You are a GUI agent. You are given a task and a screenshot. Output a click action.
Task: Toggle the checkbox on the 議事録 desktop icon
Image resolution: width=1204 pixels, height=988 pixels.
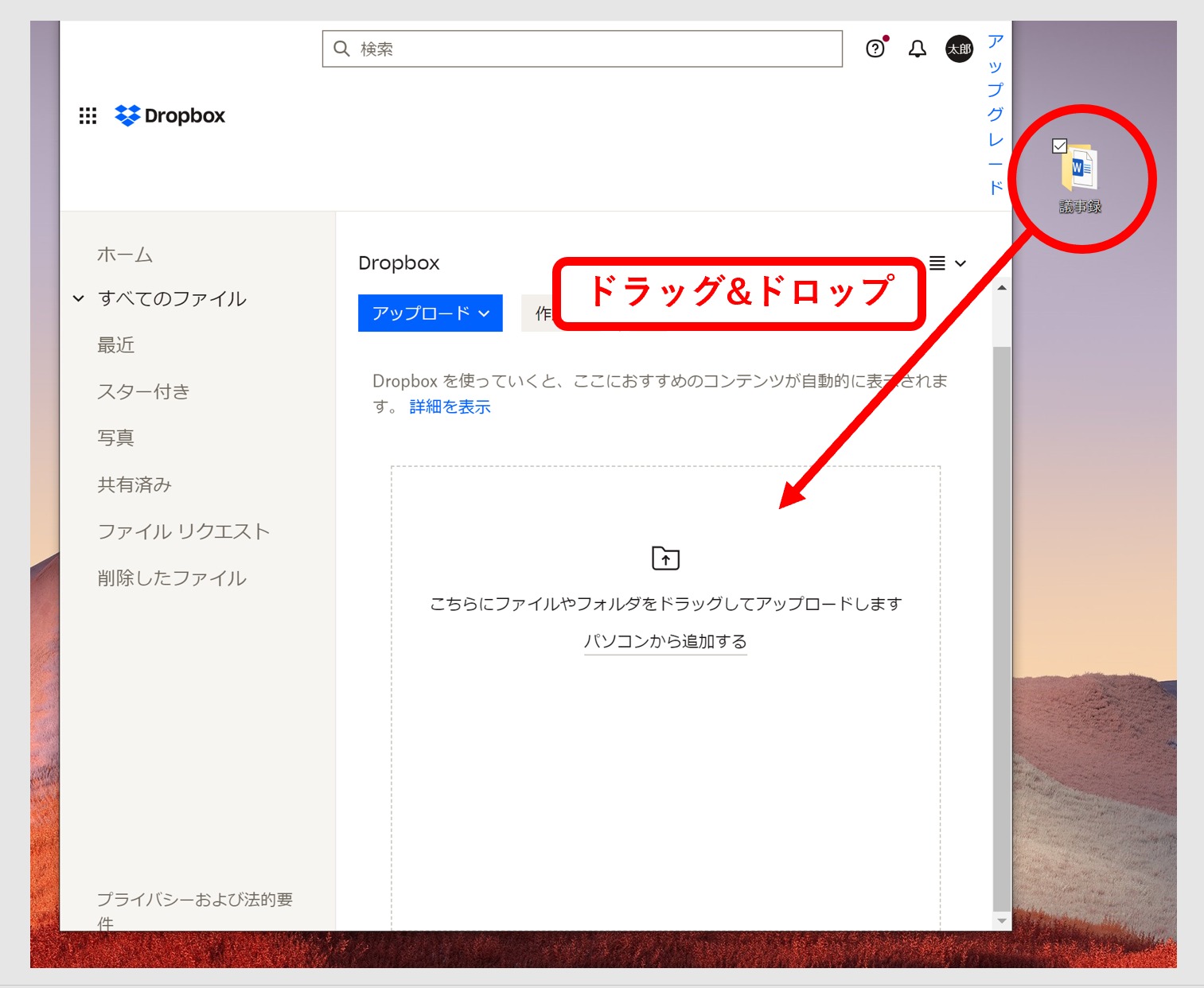(1059, 146)
